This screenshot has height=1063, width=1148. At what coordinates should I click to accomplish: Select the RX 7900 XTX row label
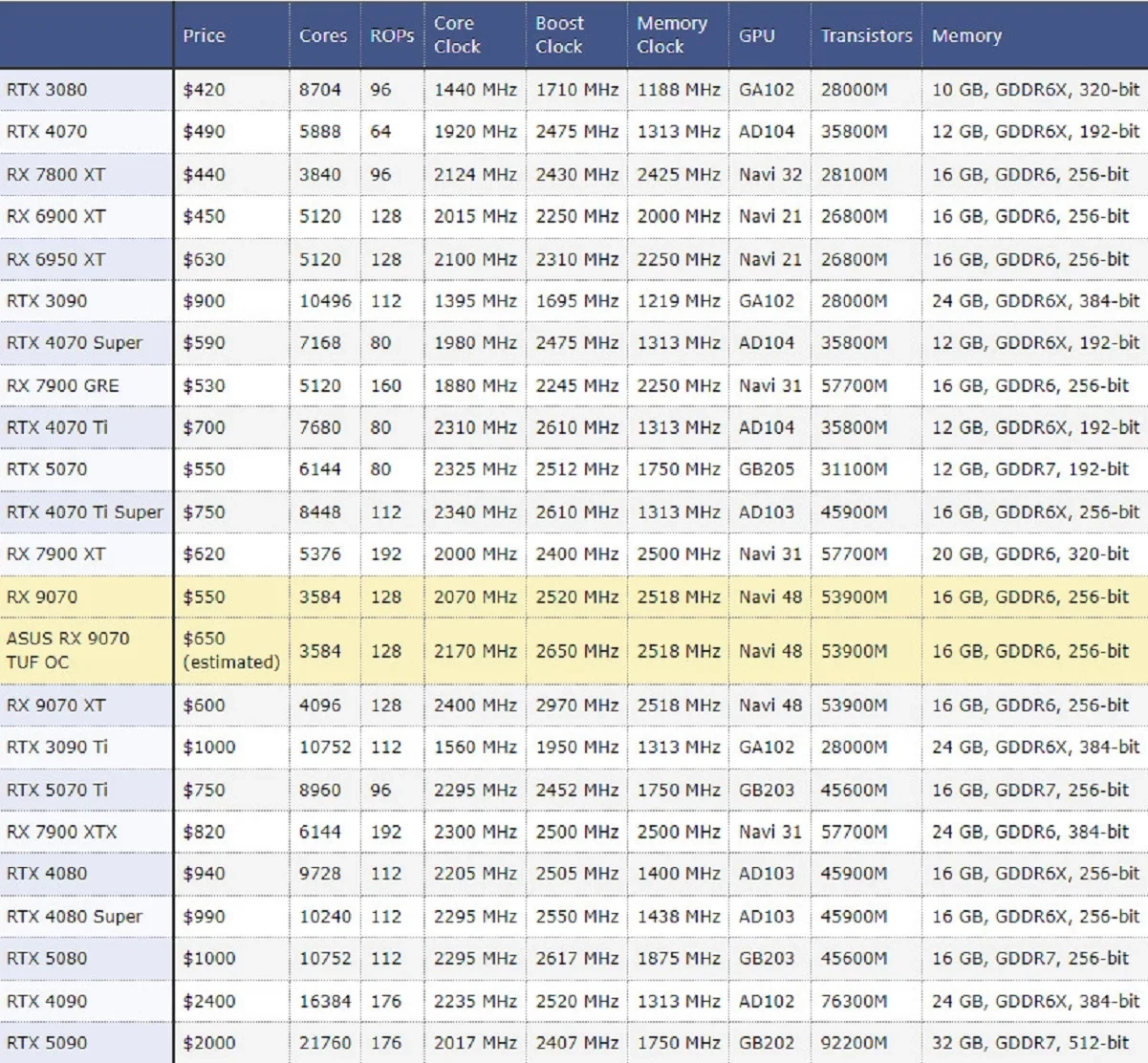click(62, 832)
